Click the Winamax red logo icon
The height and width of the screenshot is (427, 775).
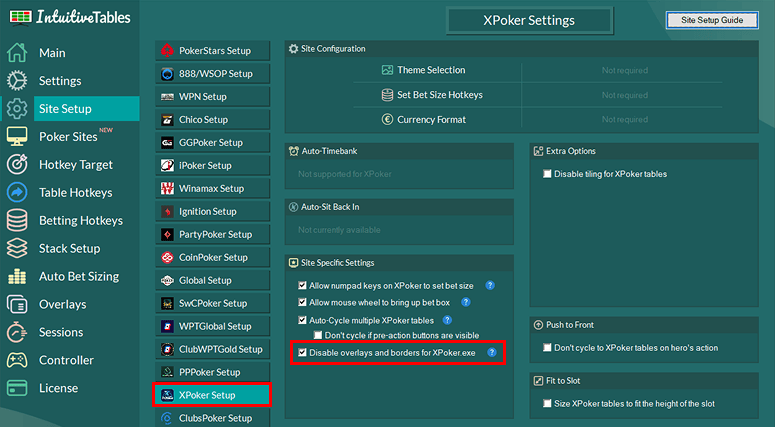[168, 188]
